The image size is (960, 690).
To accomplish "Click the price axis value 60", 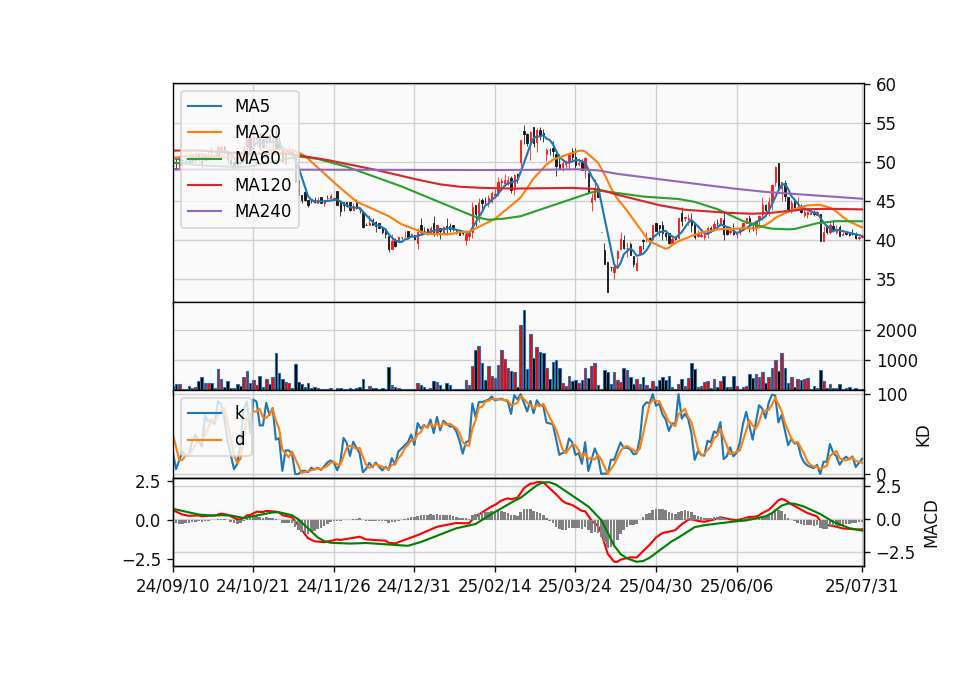I will coord(885,85).
